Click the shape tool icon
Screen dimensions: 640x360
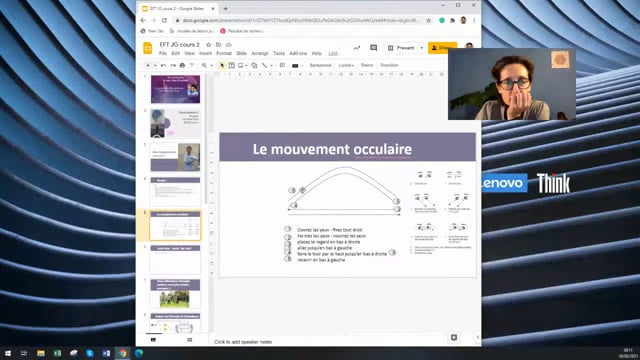click(x=254, y=65)
